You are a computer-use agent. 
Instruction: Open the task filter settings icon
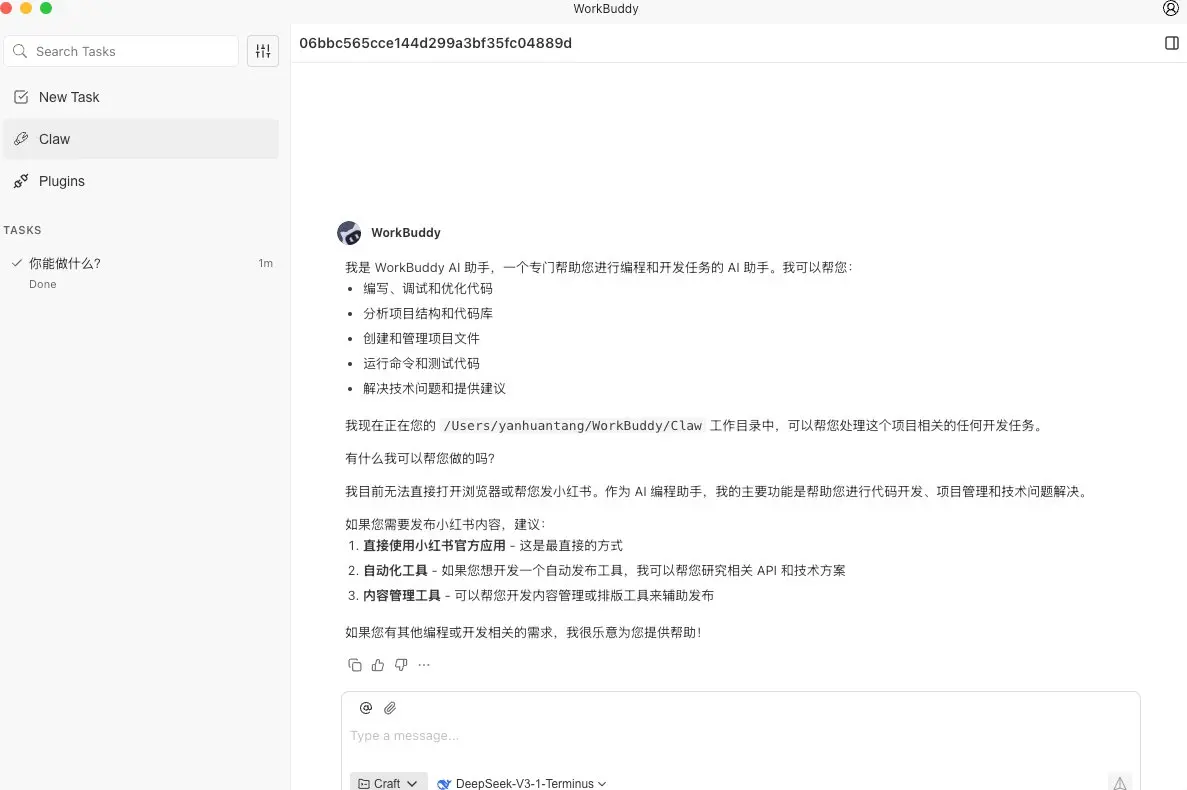click(263, 51)
